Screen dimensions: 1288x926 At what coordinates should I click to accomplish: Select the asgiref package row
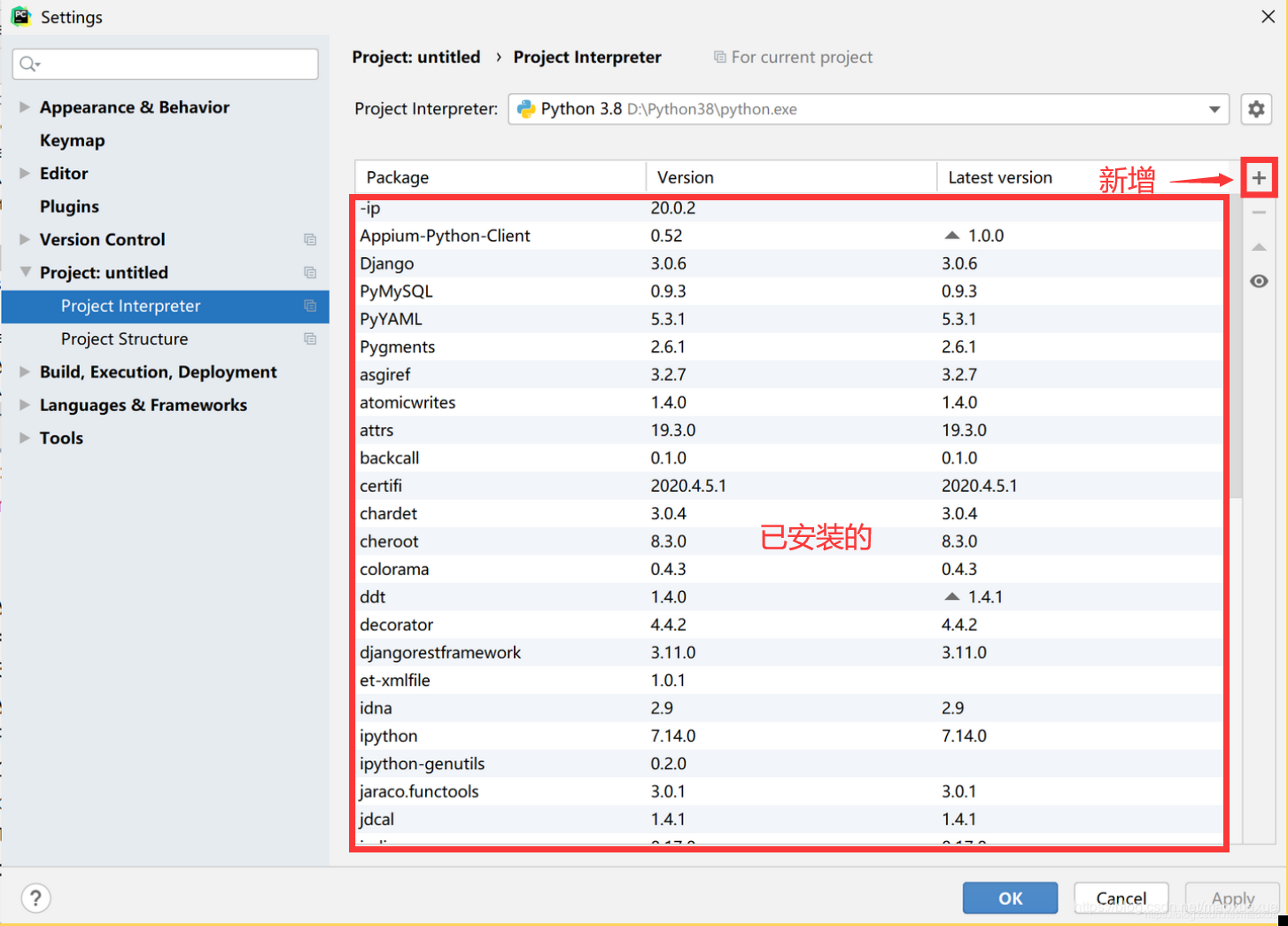(x=790, y=374)
